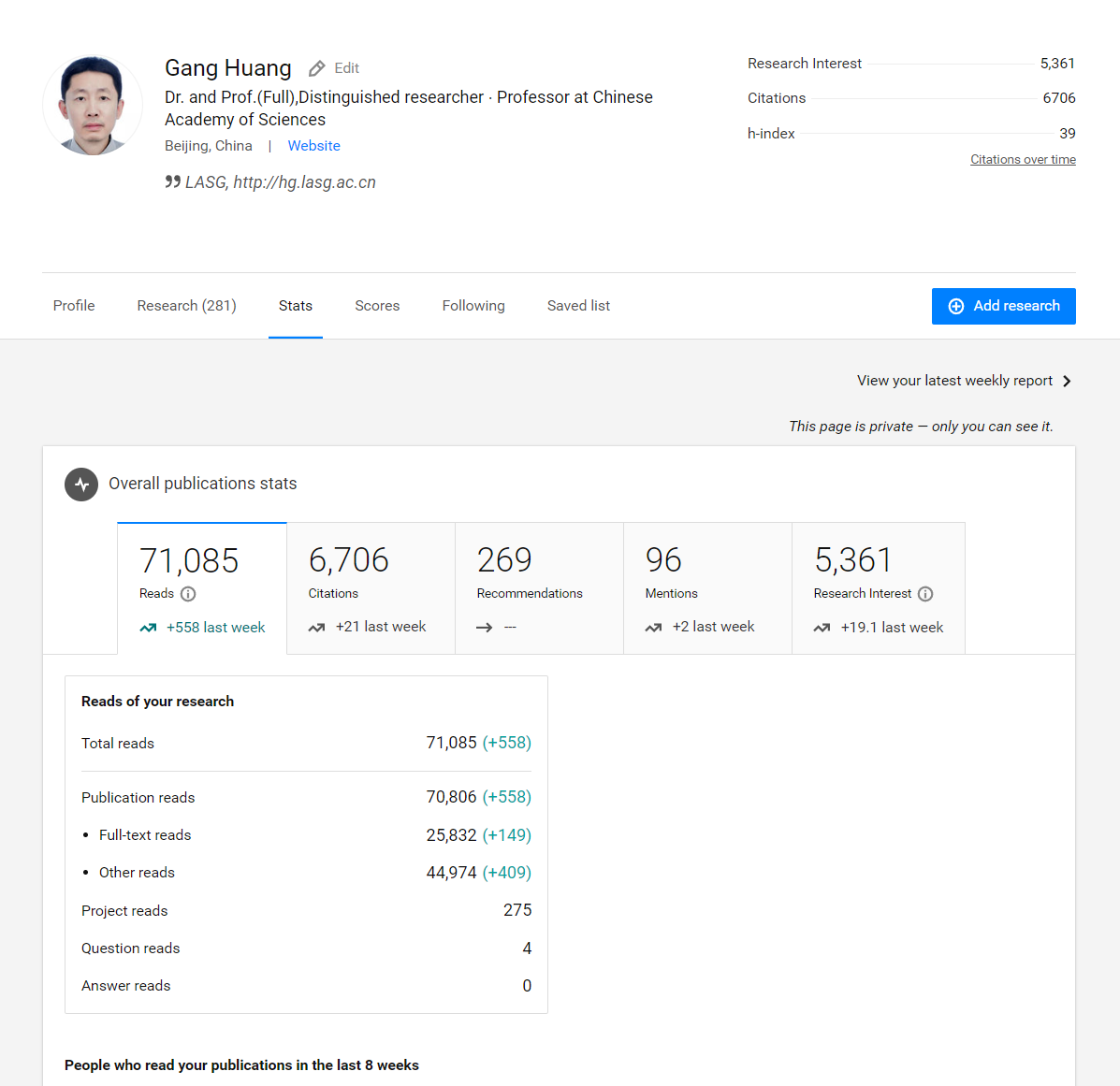Click the header Citations value 6706
This screenshot has width=1120, height=1086.
coord(1058,98)
